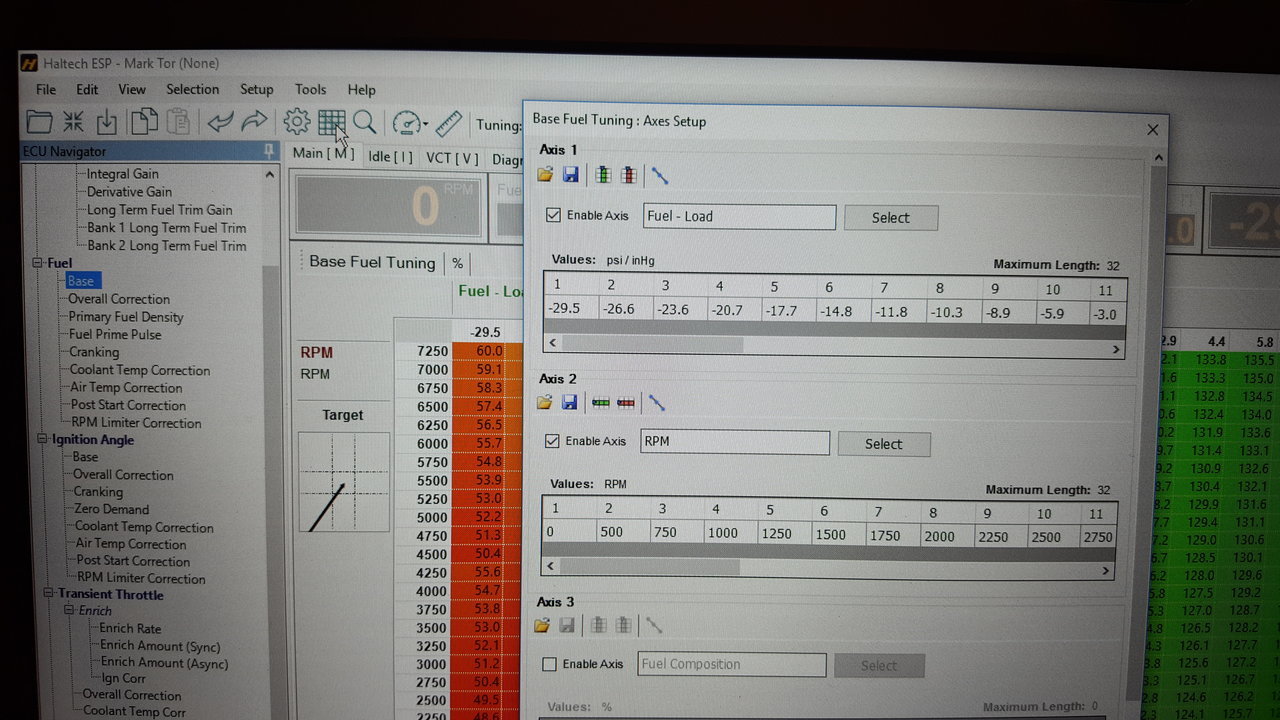The image size is (1280, 720).
Task: Open the Edit menu
Action: 87,89
